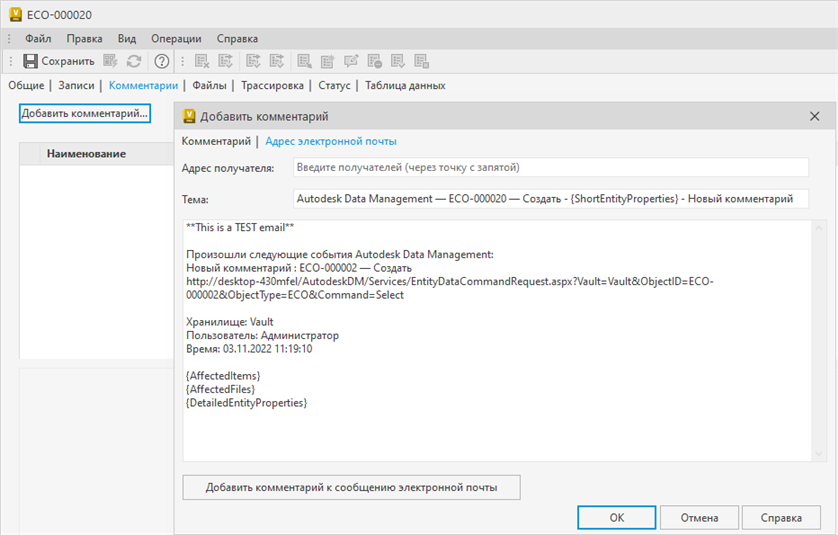Click the list with minus circle icon
Image resolution: width=838 pixels, height=535 pixels.
pos(375,61)
